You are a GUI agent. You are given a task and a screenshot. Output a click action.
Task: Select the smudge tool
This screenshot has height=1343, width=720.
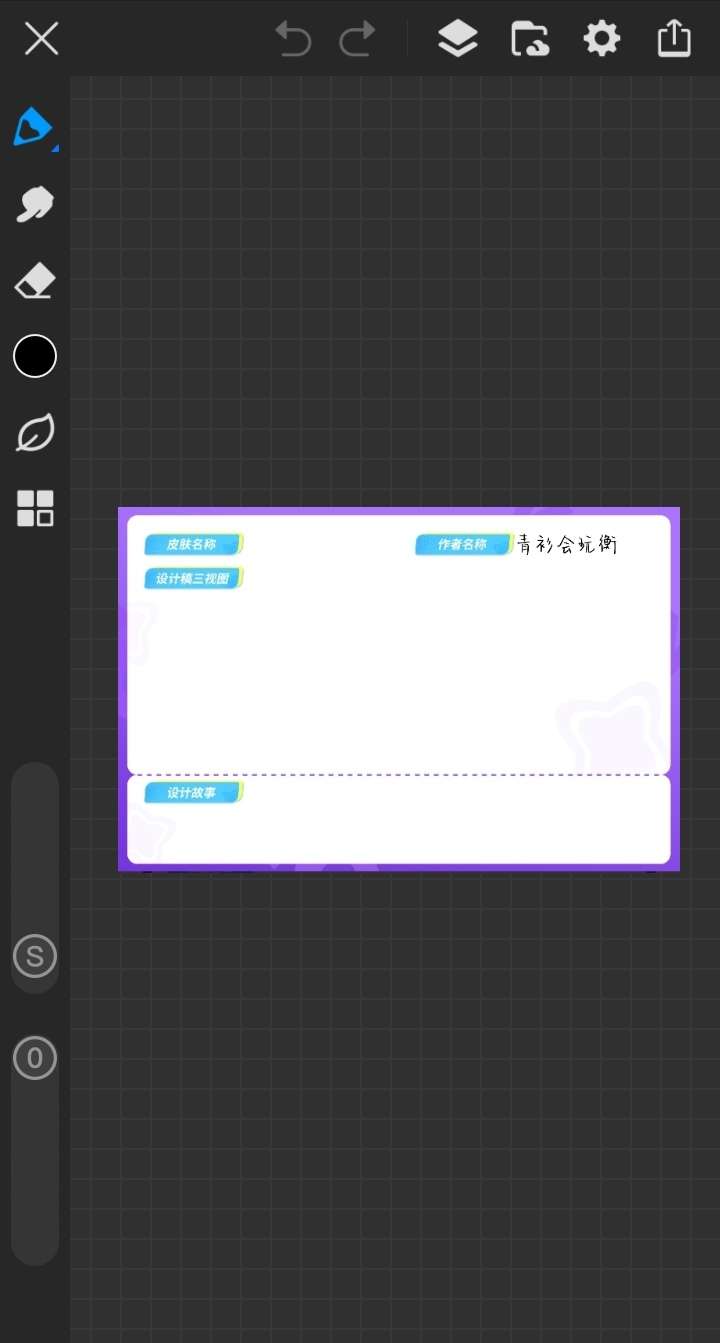tap(35, 204)
